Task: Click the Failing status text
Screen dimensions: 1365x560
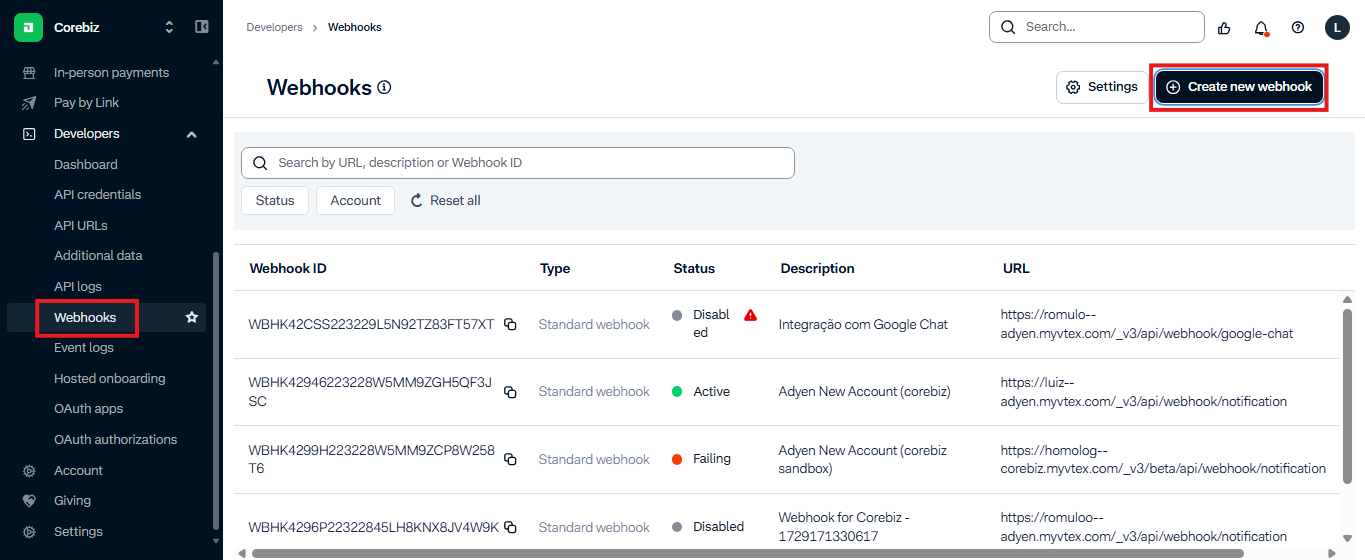Action: (x=712, y=458)
